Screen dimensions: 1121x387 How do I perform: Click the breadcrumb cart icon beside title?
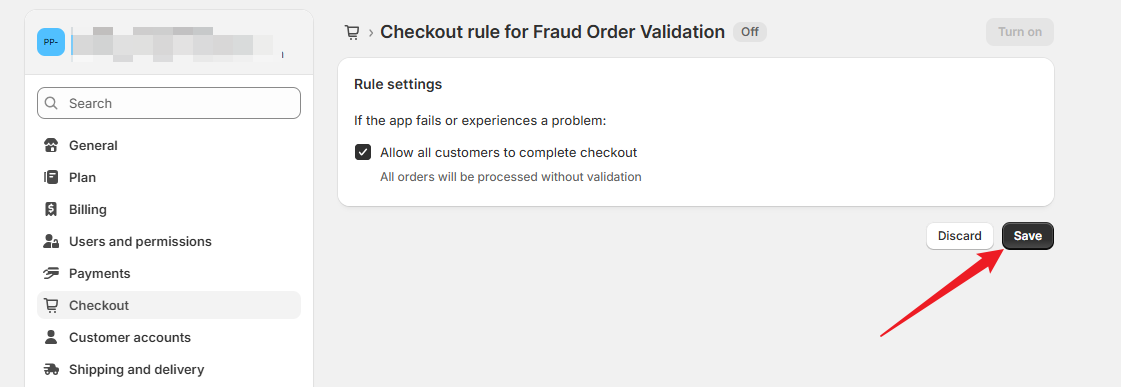(x=352, y=32)
